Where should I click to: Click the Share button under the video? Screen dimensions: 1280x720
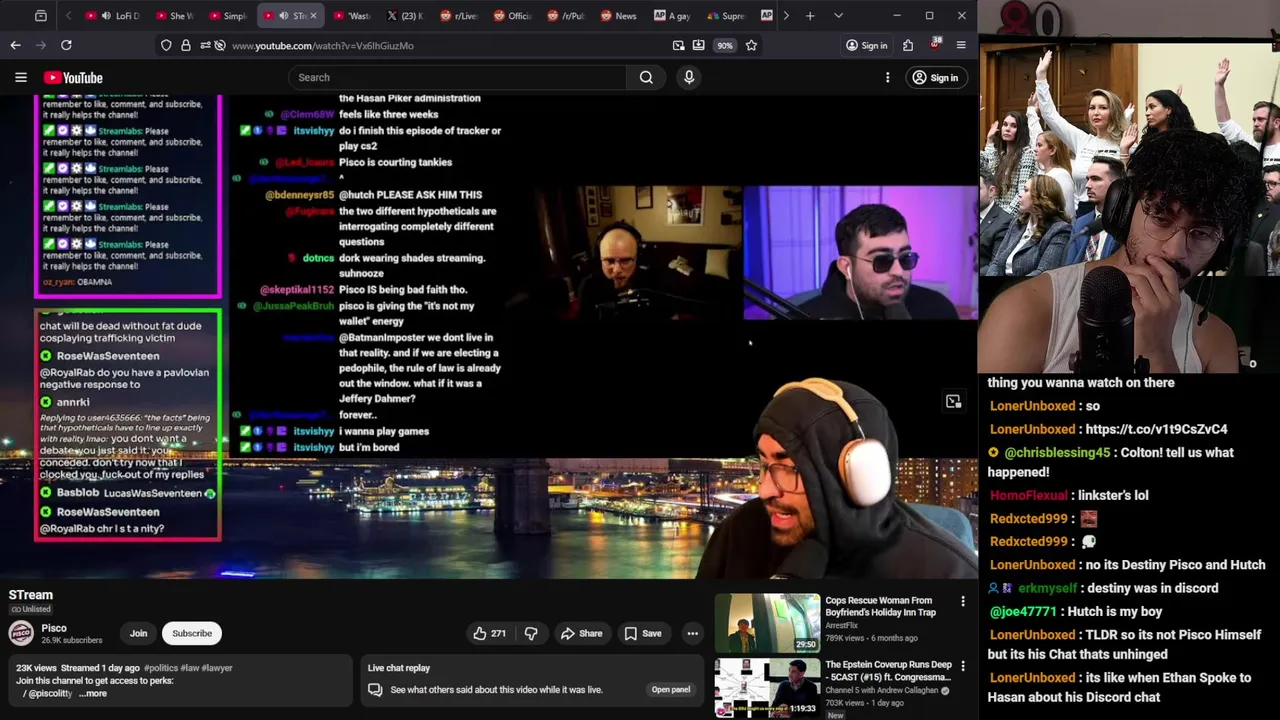coord(581,633)
